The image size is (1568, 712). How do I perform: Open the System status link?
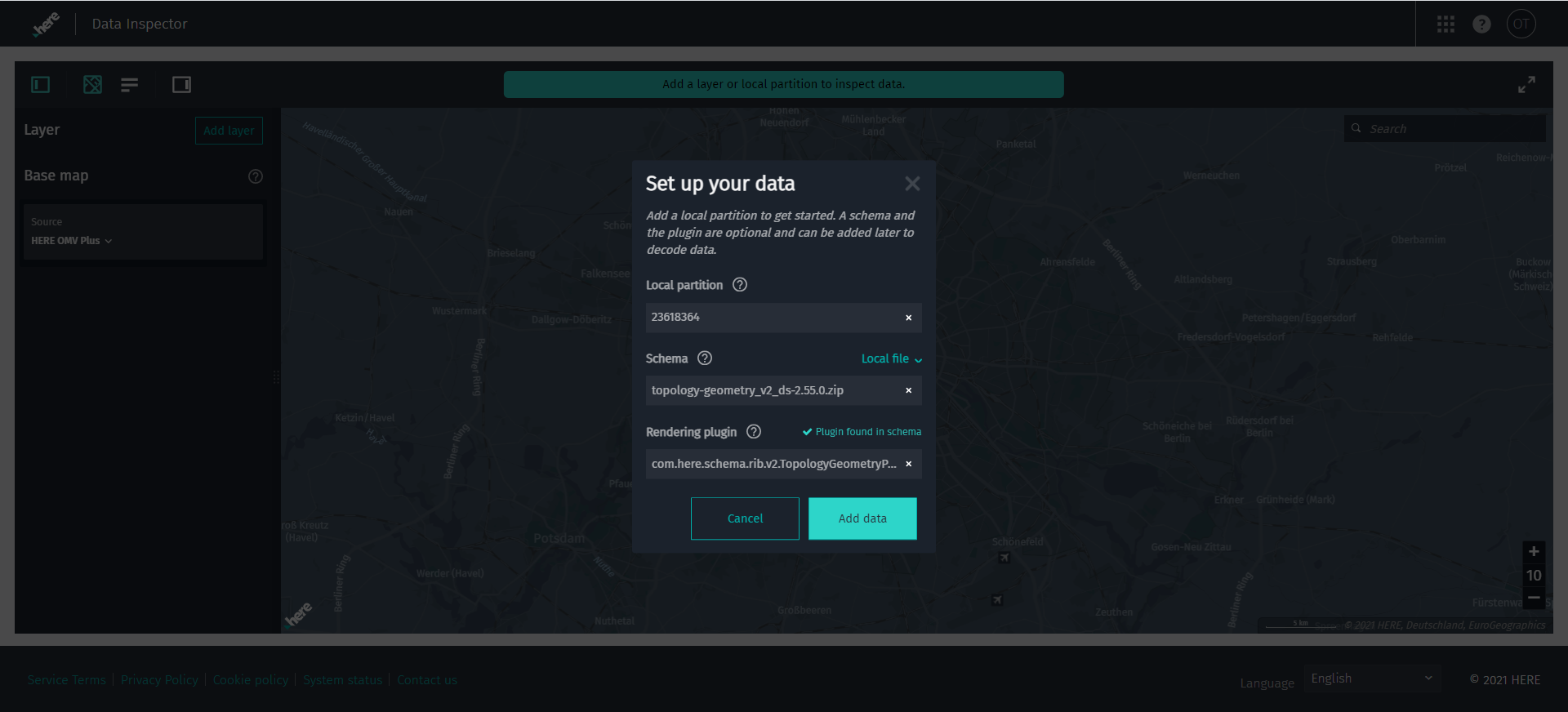343,680
